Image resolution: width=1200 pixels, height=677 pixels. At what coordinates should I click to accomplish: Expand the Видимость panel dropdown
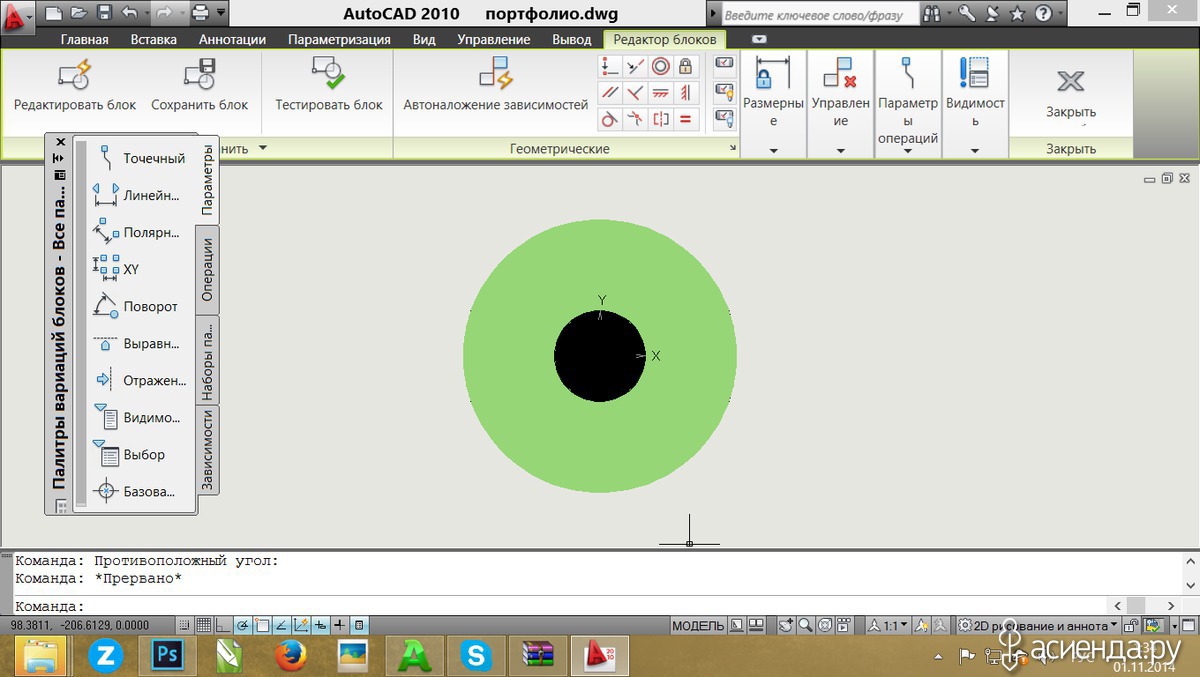click(x=975, y=151)
